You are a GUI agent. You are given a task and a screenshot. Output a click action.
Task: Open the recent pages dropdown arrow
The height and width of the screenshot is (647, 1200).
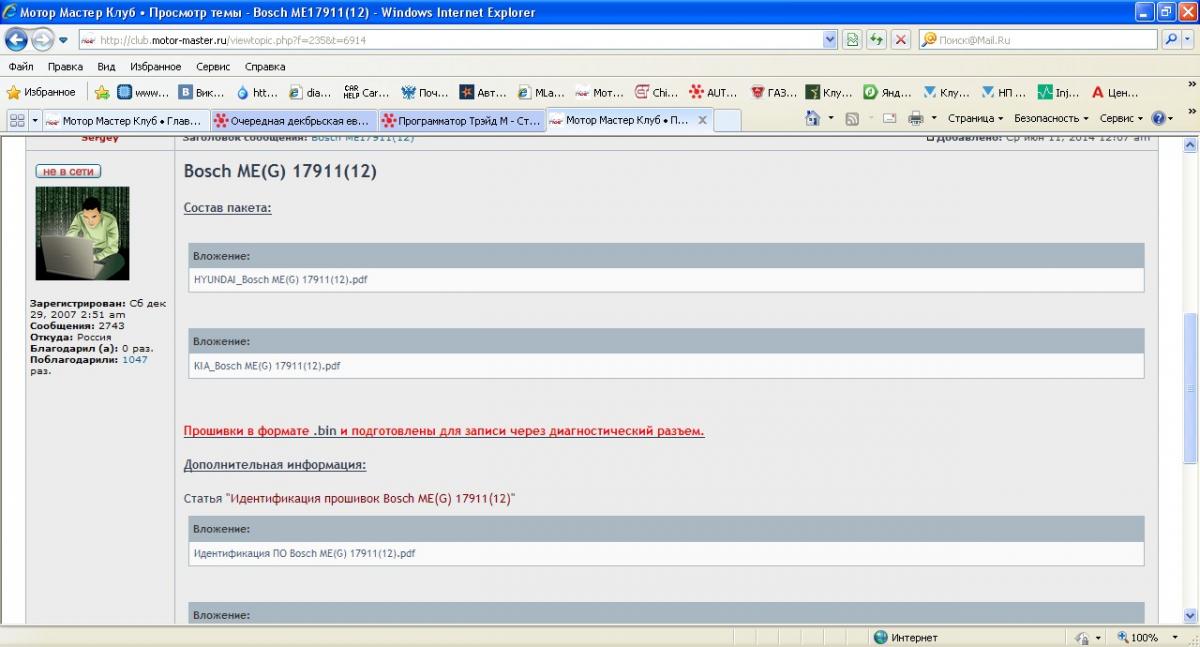pyautogui.click(x=63, y=40)
